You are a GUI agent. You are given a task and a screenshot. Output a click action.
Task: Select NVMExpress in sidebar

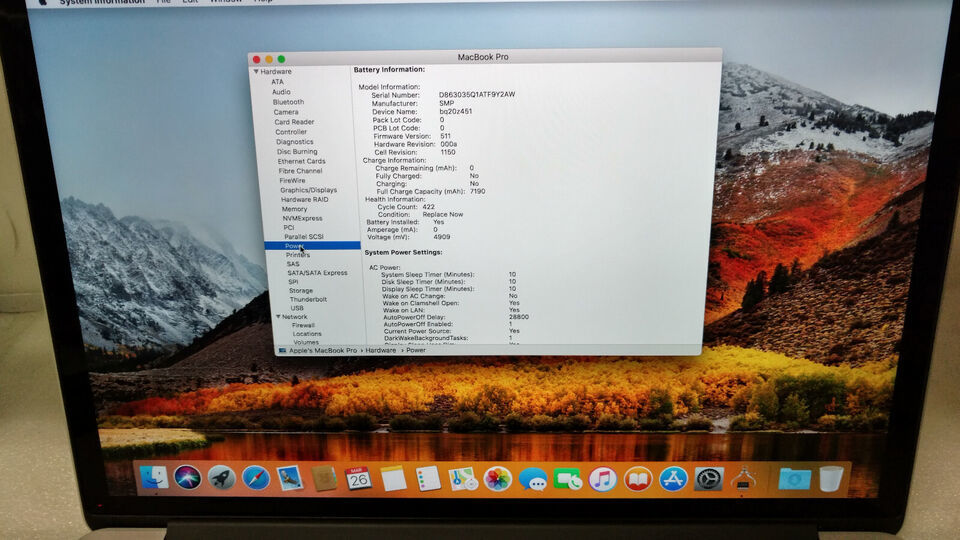tap(302, 218)
